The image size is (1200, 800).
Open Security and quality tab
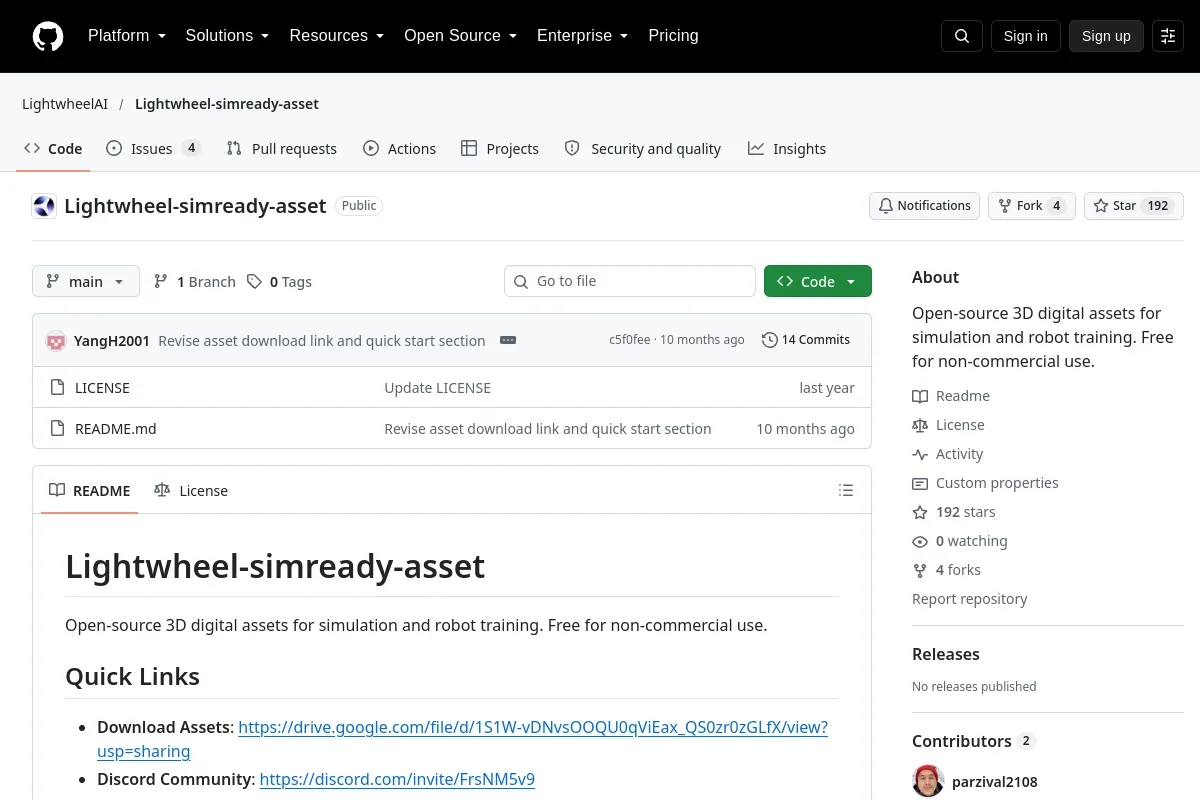pyautogui.click(x=643, y=149)
